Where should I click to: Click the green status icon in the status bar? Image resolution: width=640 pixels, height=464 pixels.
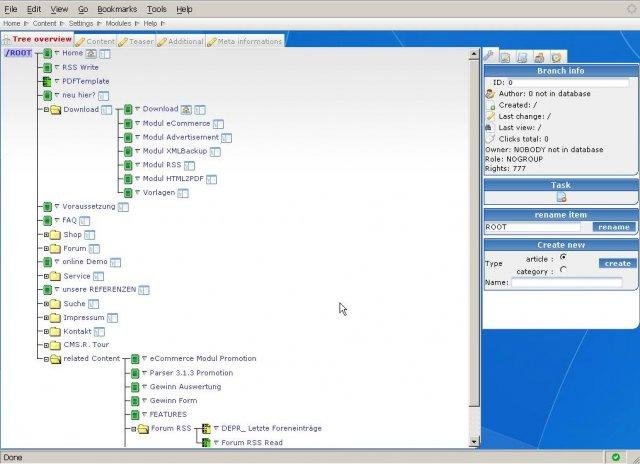(616, 457)
